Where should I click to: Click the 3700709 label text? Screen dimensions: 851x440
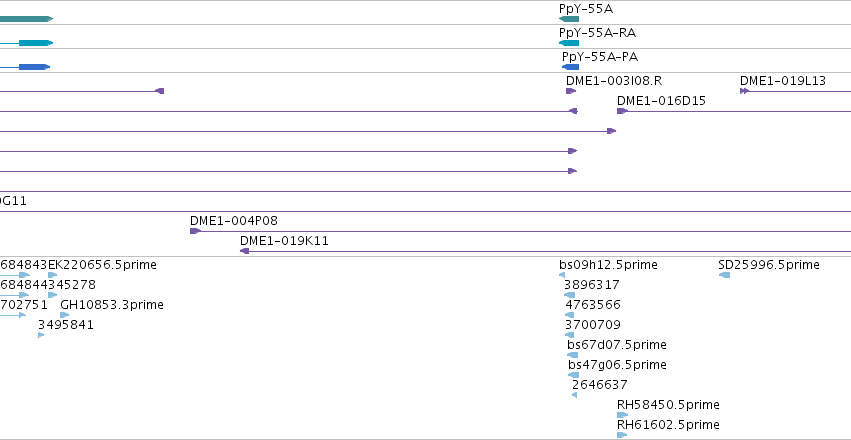[593, 325]
